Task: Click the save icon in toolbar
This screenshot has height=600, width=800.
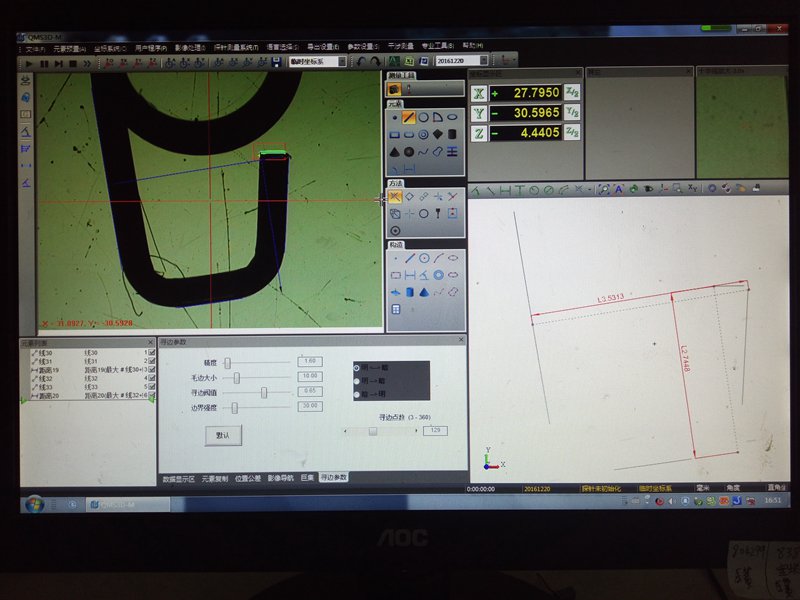Action: [x=275, y=62]
